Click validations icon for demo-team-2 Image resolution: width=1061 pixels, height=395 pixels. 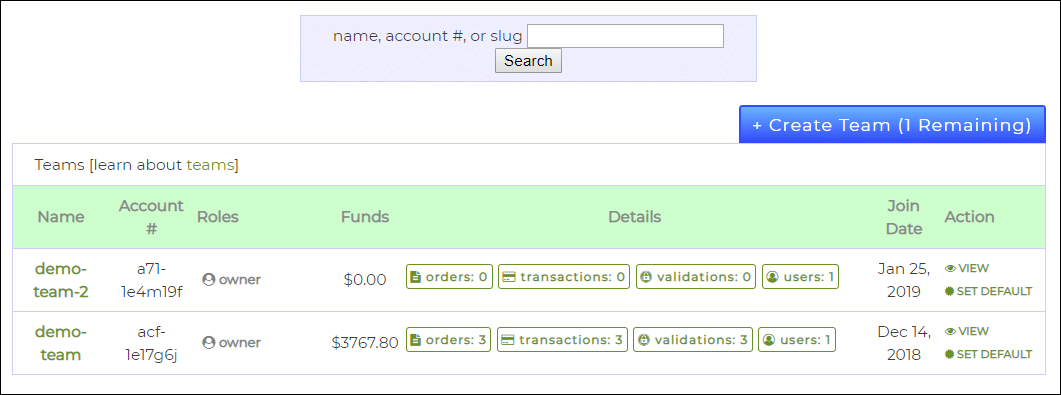click(x=646, y=277)
